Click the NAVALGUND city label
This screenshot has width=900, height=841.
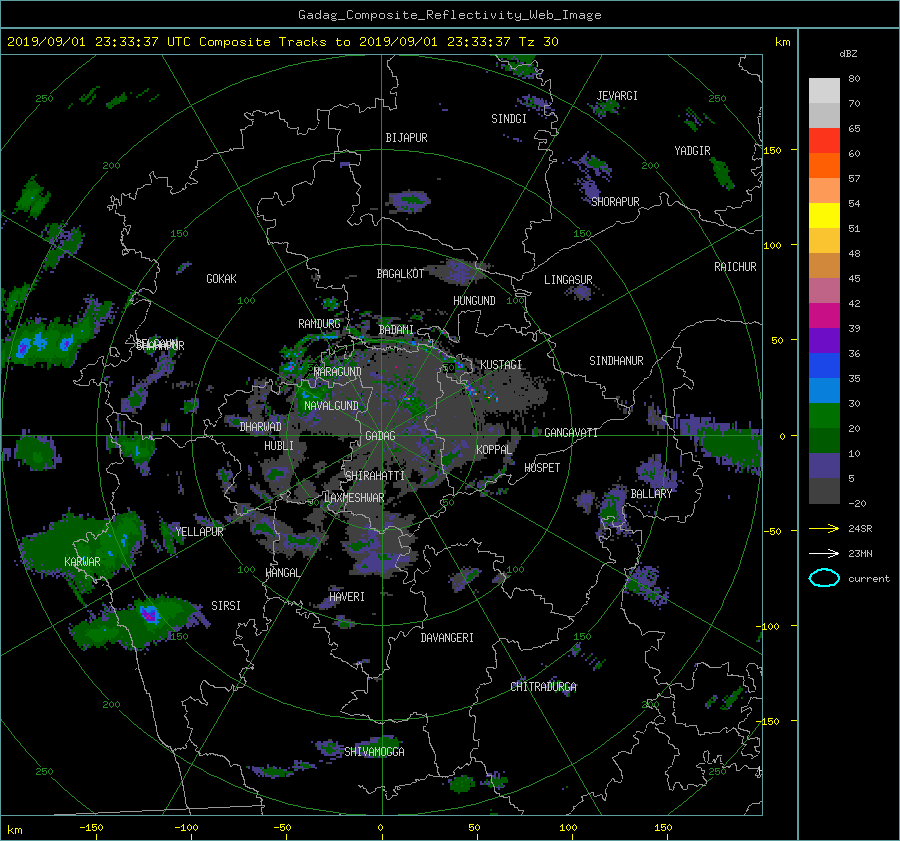(x=331, y=406)
